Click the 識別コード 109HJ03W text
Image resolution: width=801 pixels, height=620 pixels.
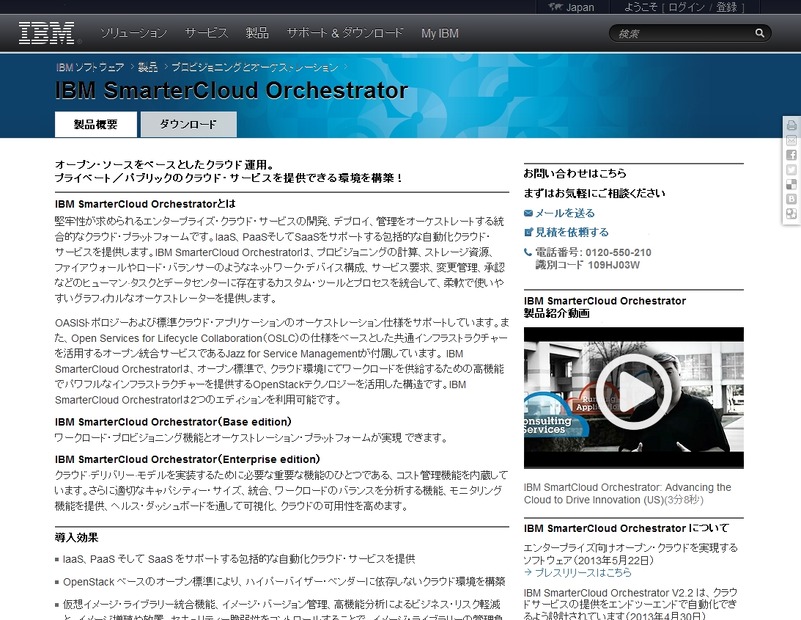tap(587, 265)
